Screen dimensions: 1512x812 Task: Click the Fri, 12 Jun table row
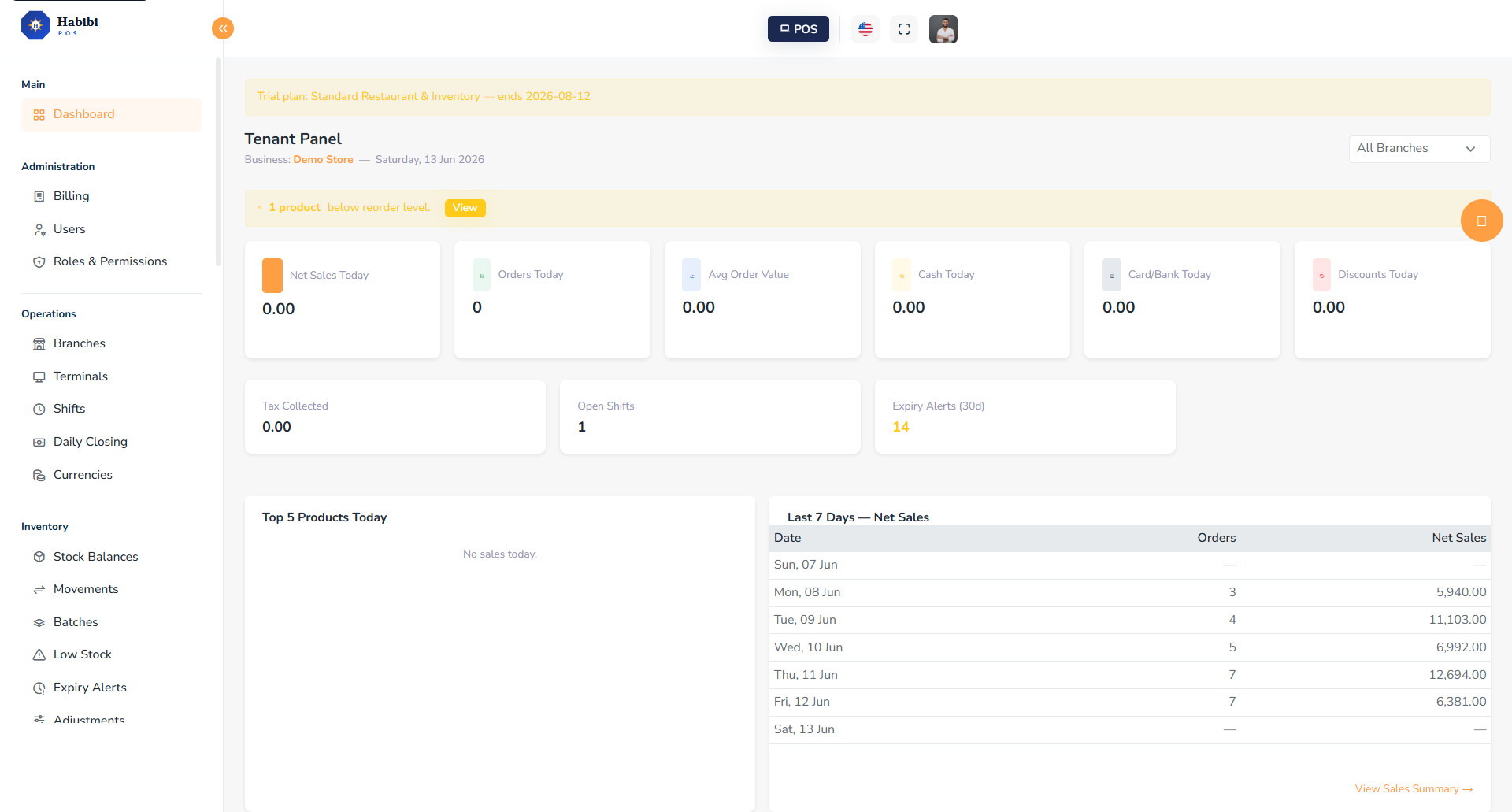(x=1130, y=702)
